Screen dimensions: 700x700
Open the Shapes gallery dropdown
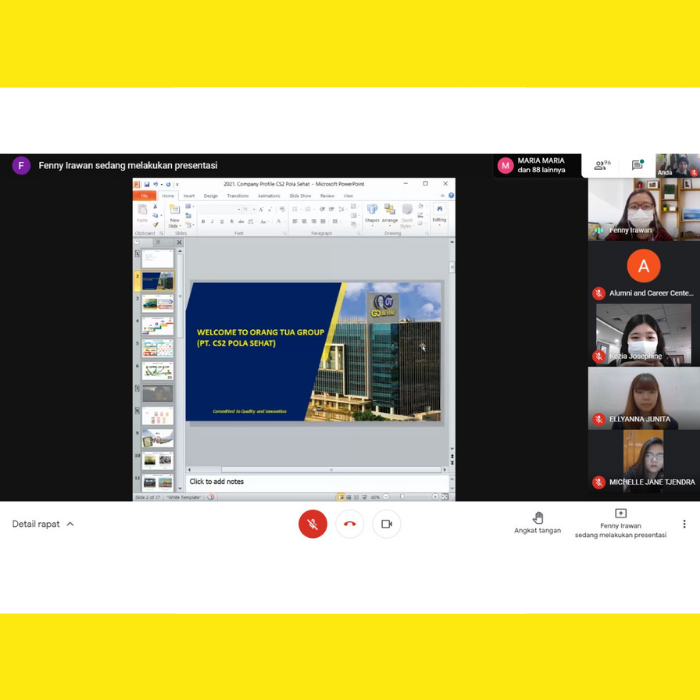tap(372, 215)
